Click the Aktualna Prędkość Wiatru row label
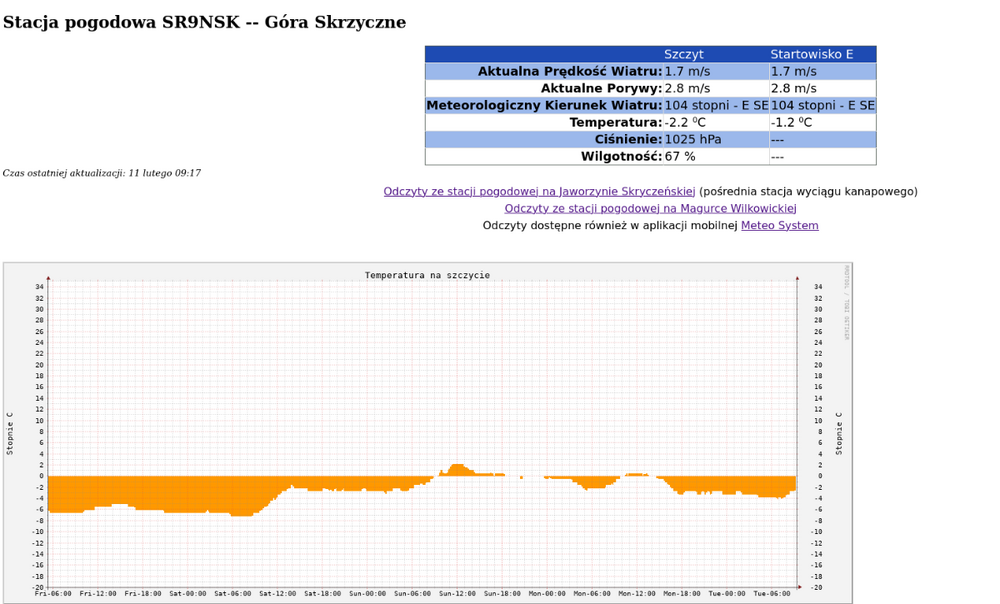Image resolution: width=1000 pixels, height=604 pixels. click(x=569, y=72)
